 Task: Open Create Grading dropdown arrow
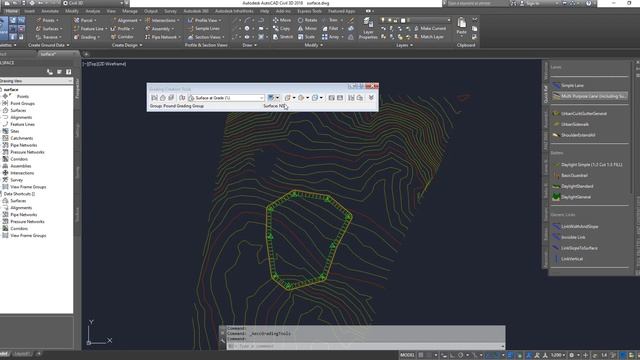pyautogui.click(x=278, y=98)
